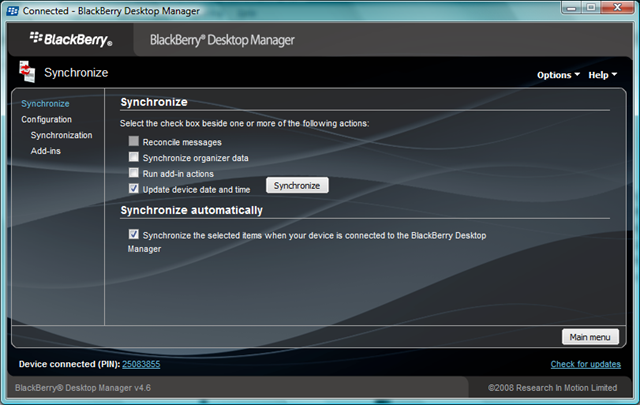Click the ©2008 Research In Motion Limited text
Viewport: 640px width, 405px height.
(x=553, y=388)
